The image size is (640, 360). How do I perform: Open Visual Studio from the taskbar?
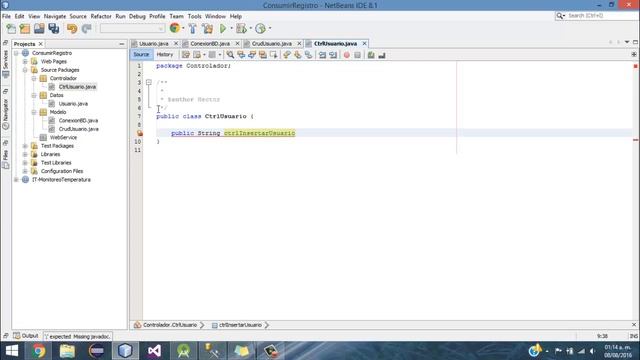[154, 351]
